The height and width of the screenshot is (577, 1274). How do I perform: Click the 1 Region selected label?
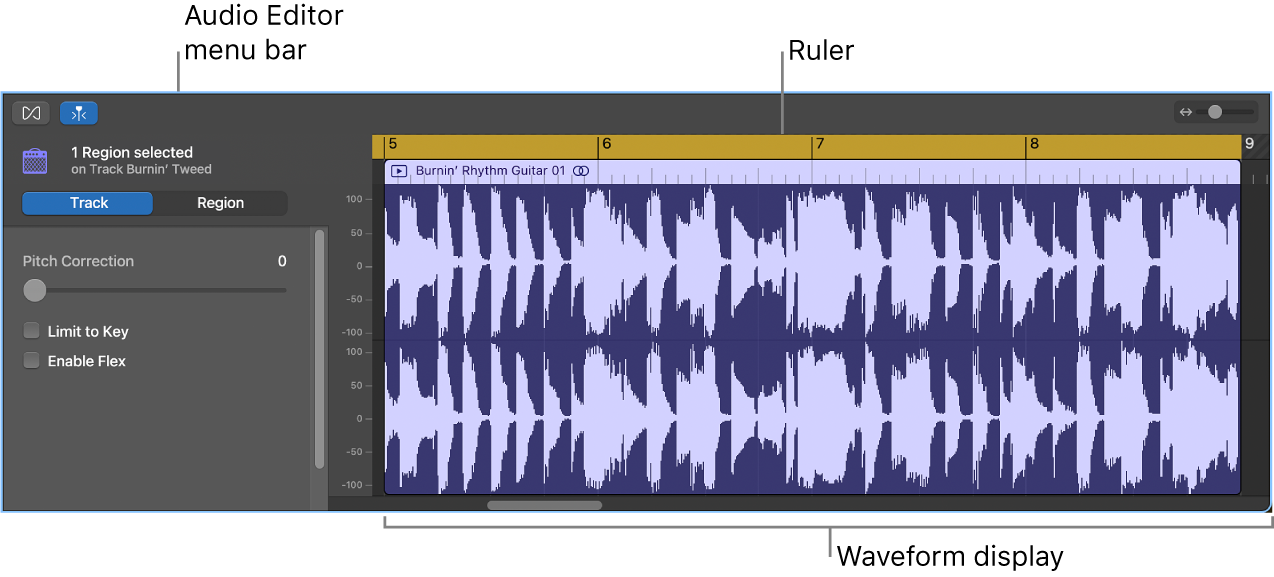[x=131, y=152]
